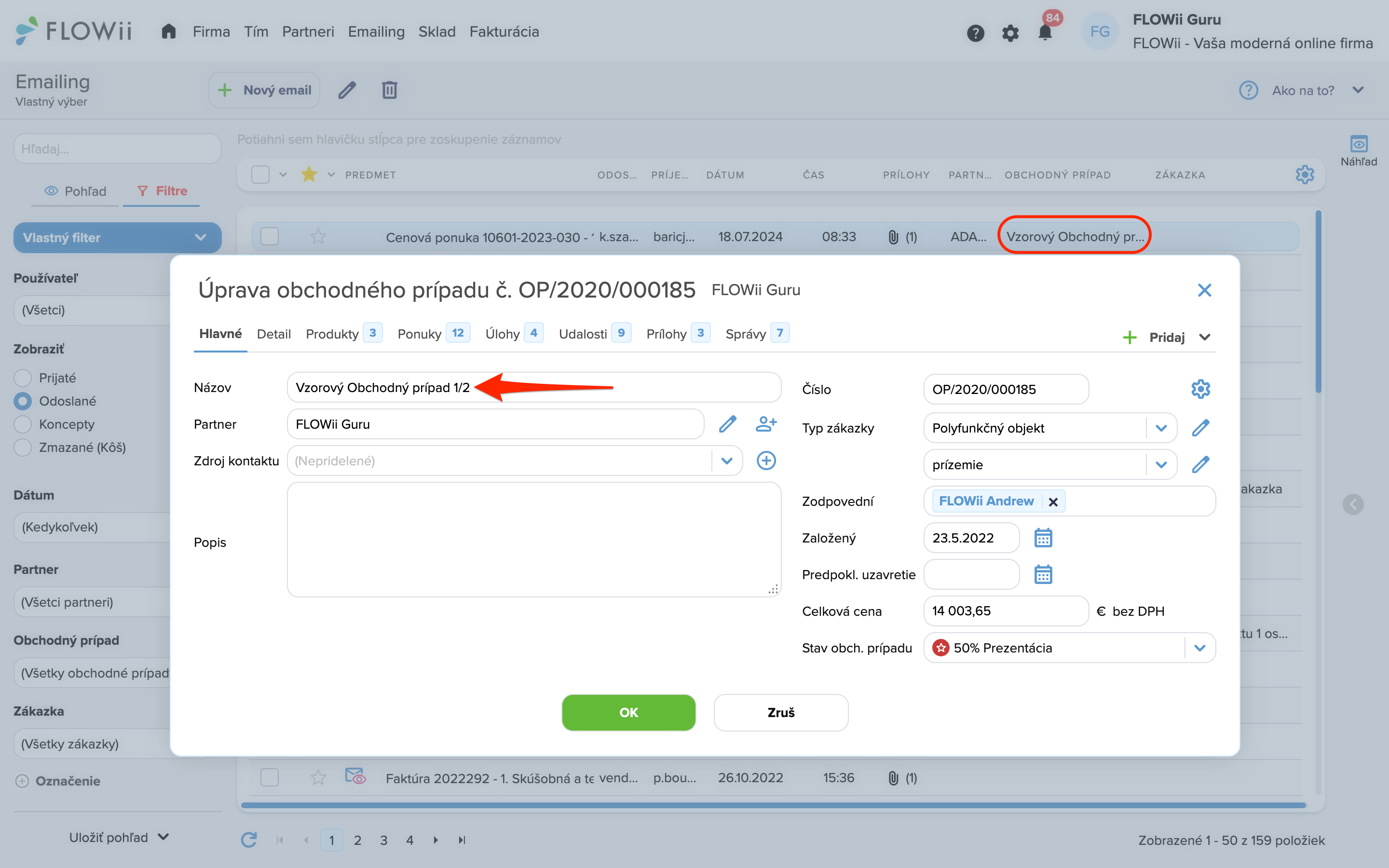Image resolution: width=1389 pixels, height=868 pixels.
Task: Expand the Označenie filter section
Action: (x=57, y=781)
